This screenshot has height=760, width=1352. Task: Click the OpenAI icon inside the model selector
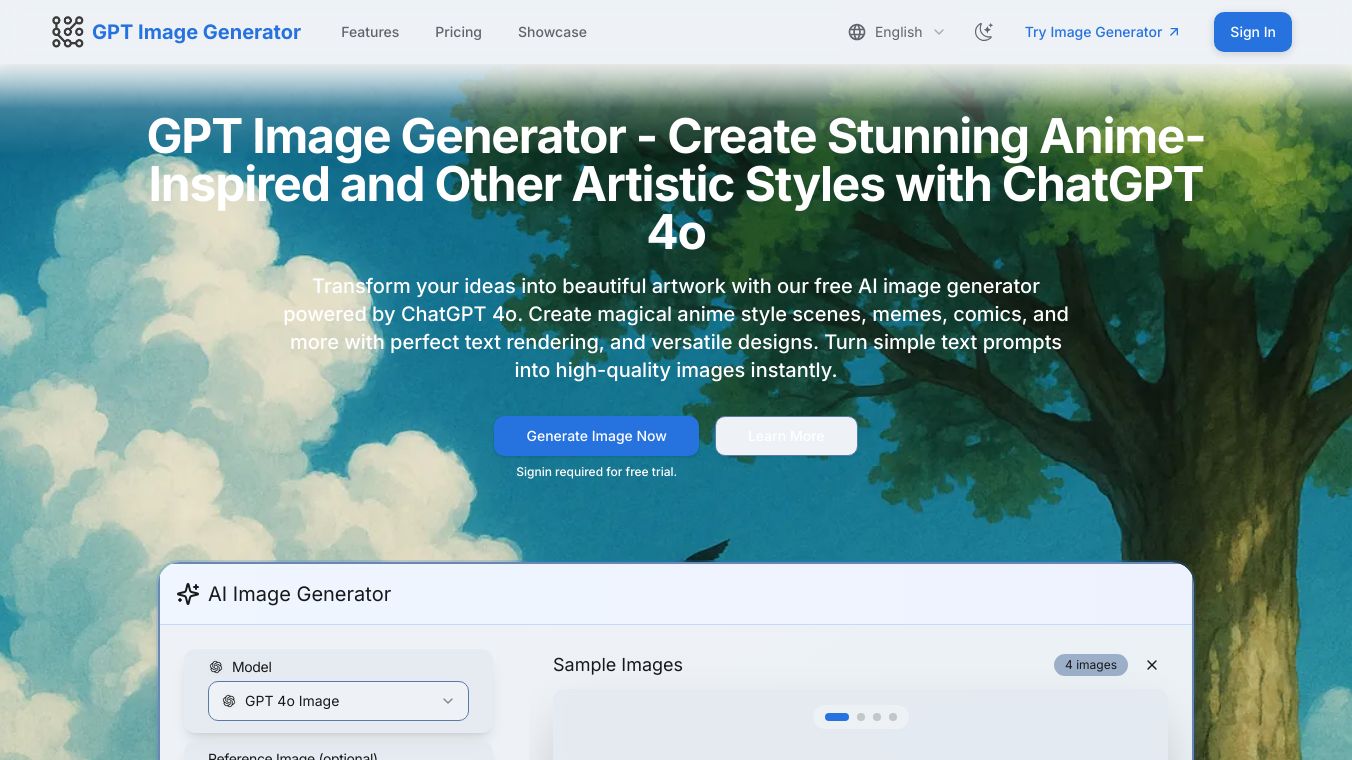(x=227, y=701)
